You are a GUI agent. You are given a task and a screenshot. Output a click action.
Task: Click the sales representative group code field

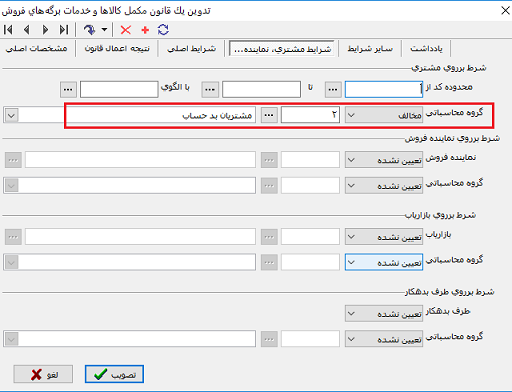click(310, 185)
